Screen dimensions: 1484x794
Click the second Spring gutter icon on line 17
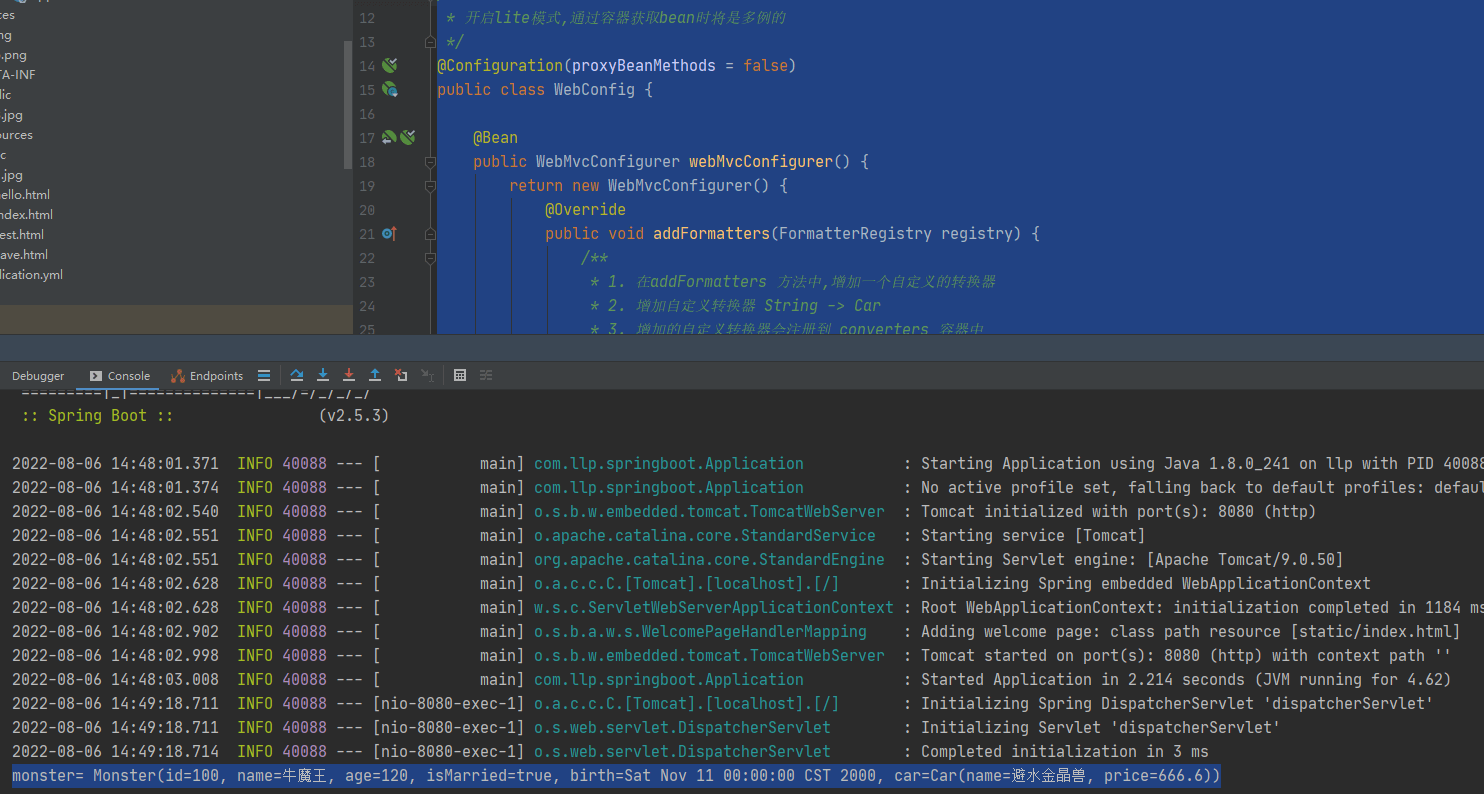(x=407, y=137)
